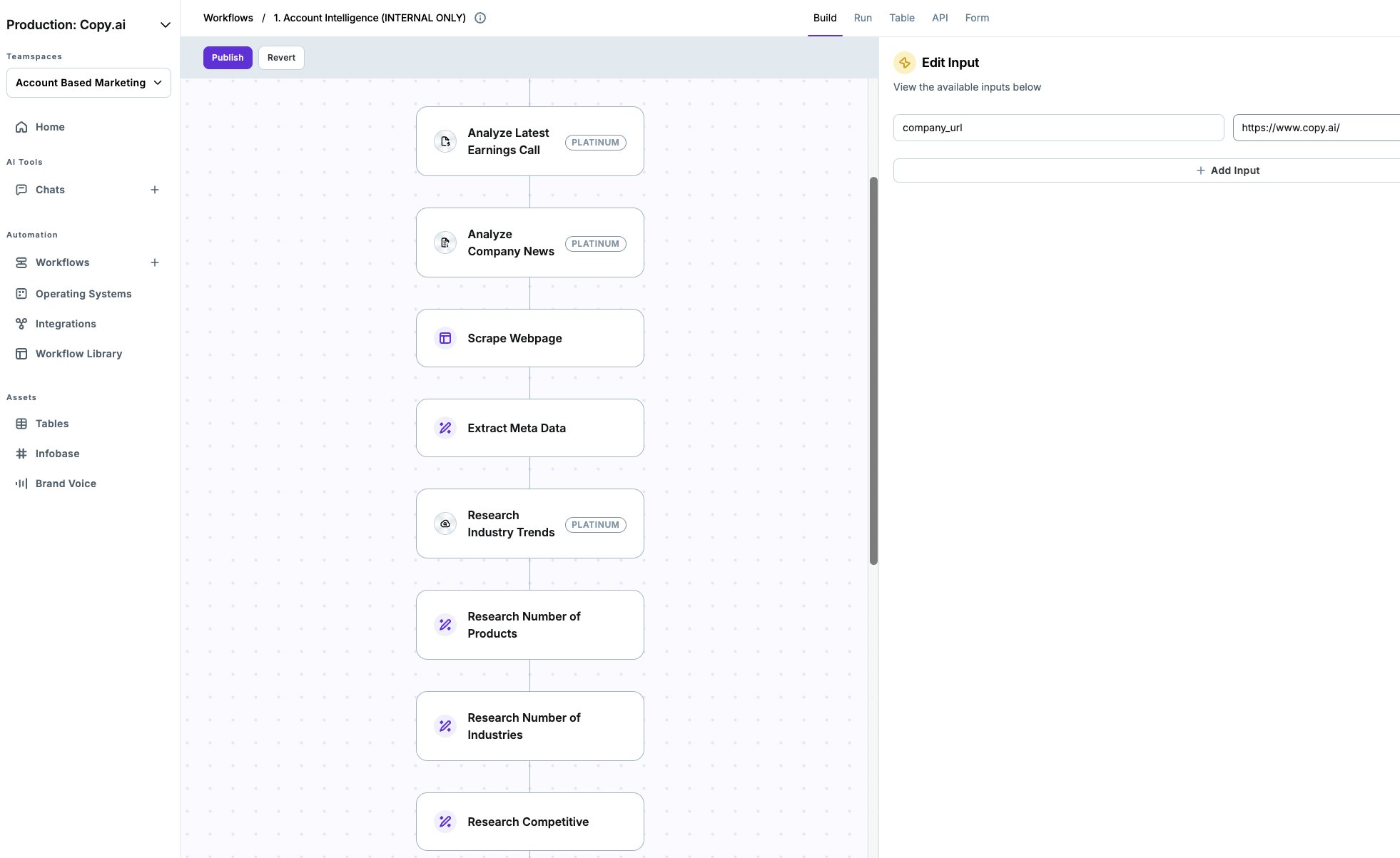The image size is (1400, 858).
Task: Open the API tab
Action: pyautogui.click(x=940, y=18)
